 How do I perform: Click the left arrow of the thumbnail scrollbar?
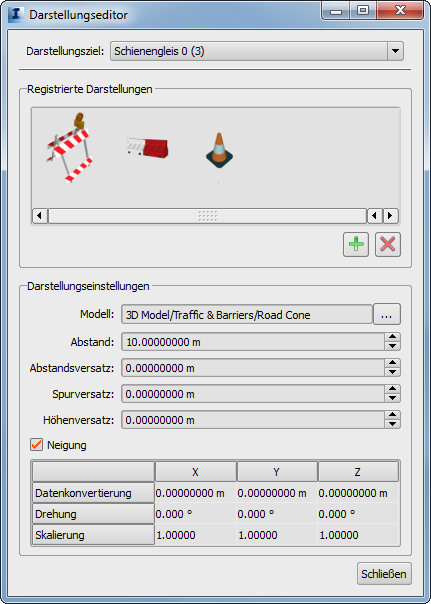click(40, 216)
